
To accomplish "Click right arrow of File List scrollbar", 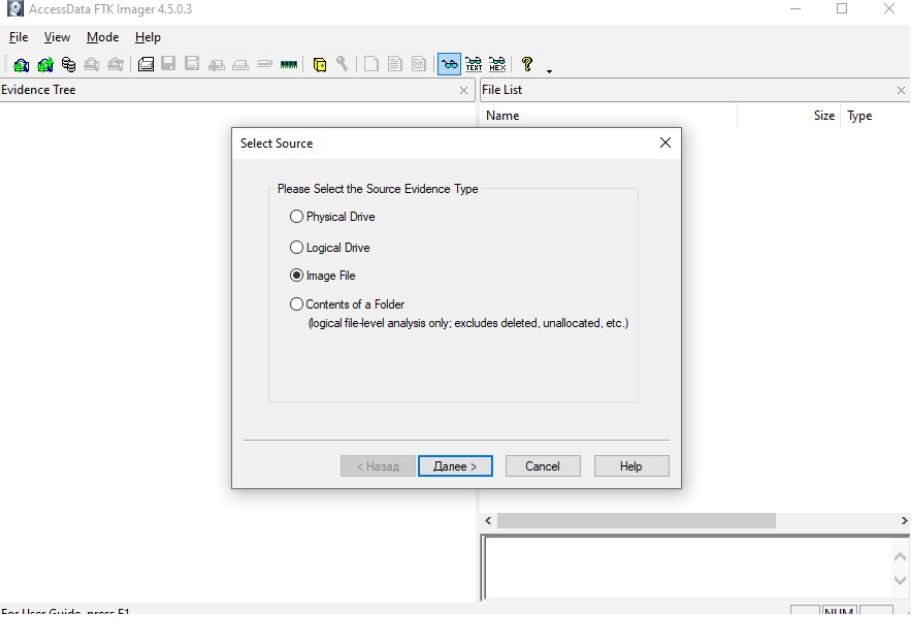I will 904,520.
